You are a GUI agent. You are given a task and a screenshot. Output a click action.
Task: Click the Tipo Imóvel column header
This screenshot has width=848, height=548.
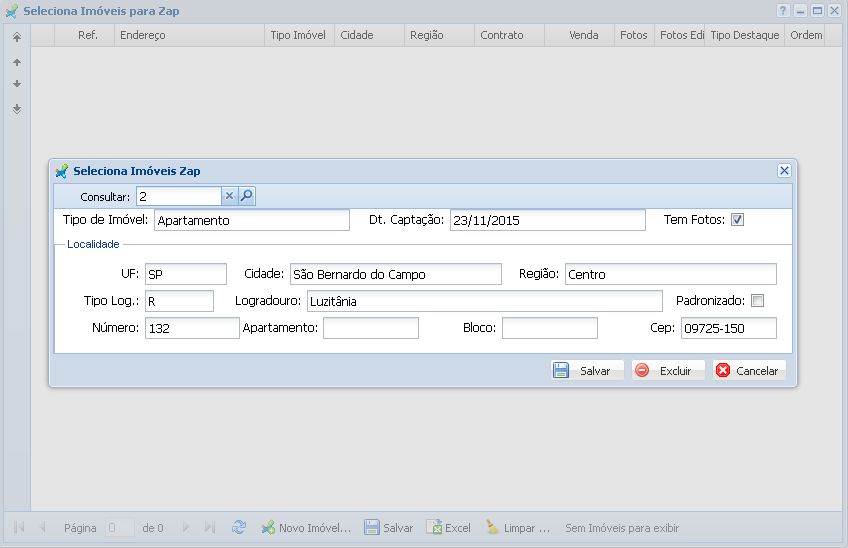click(297, 35)
